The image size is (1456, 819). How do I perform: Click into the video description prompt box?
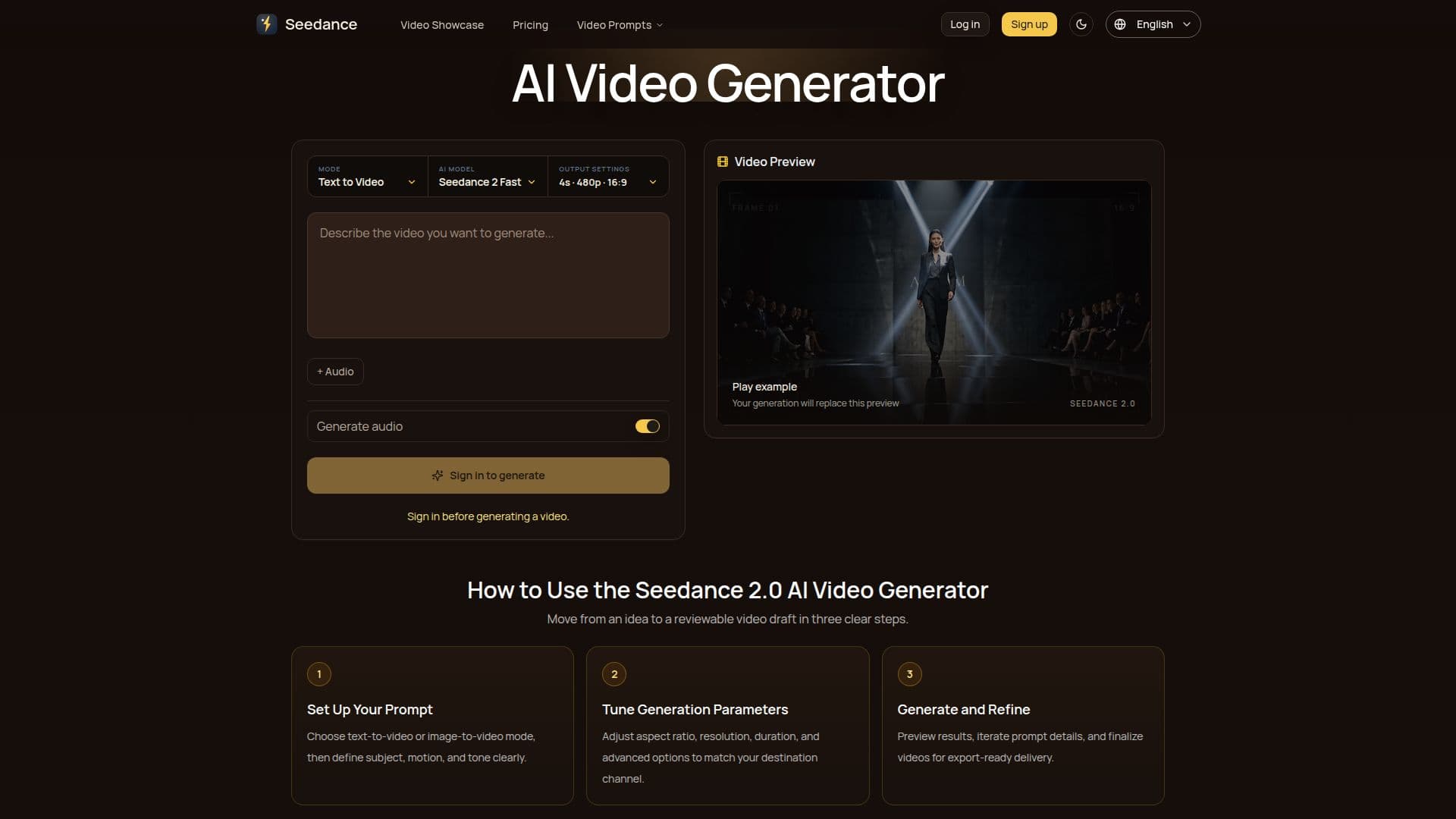click(488, 275)
